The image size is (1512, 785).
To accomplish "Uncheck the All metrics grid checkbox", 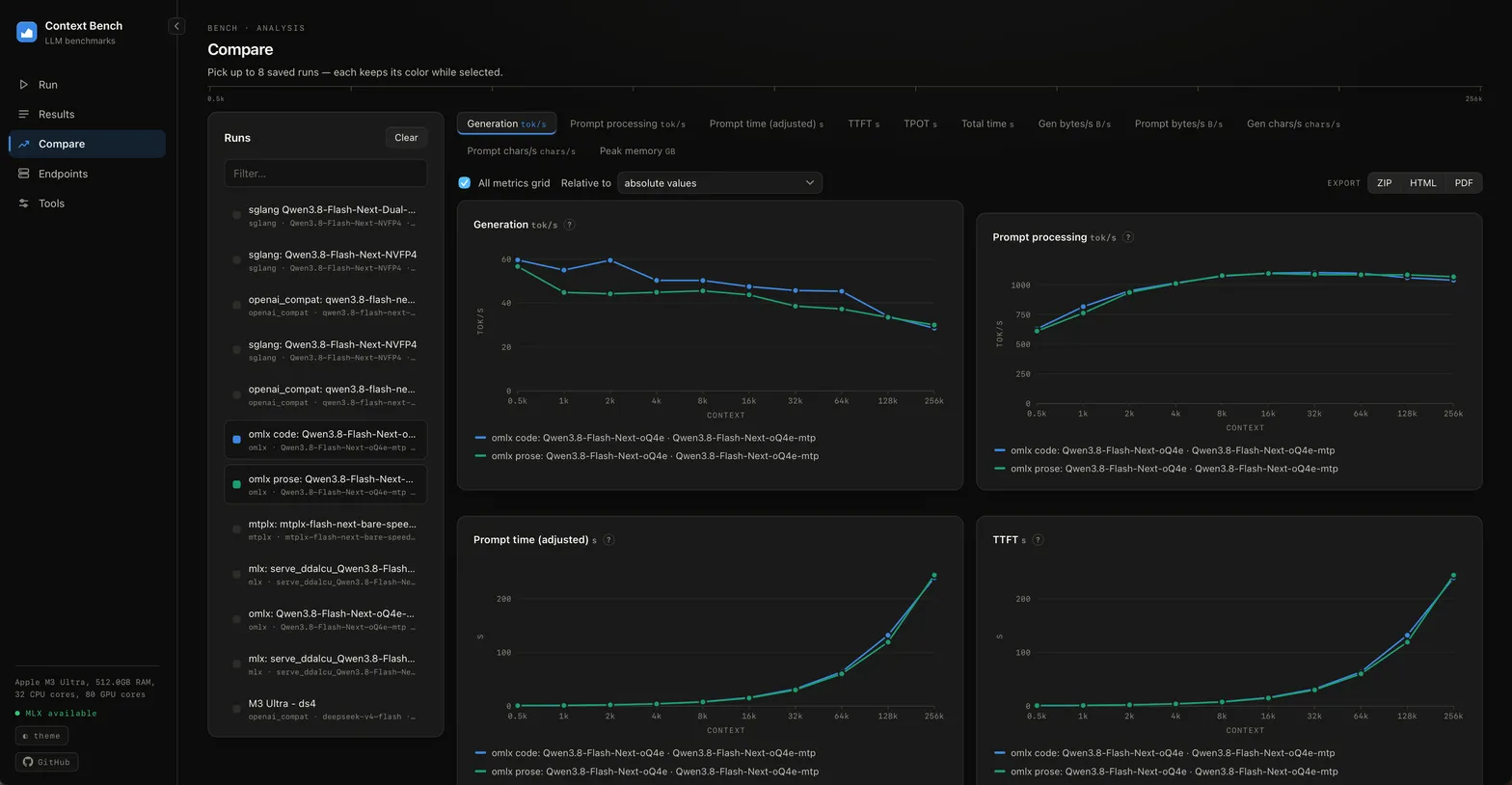I will point(465,182).
